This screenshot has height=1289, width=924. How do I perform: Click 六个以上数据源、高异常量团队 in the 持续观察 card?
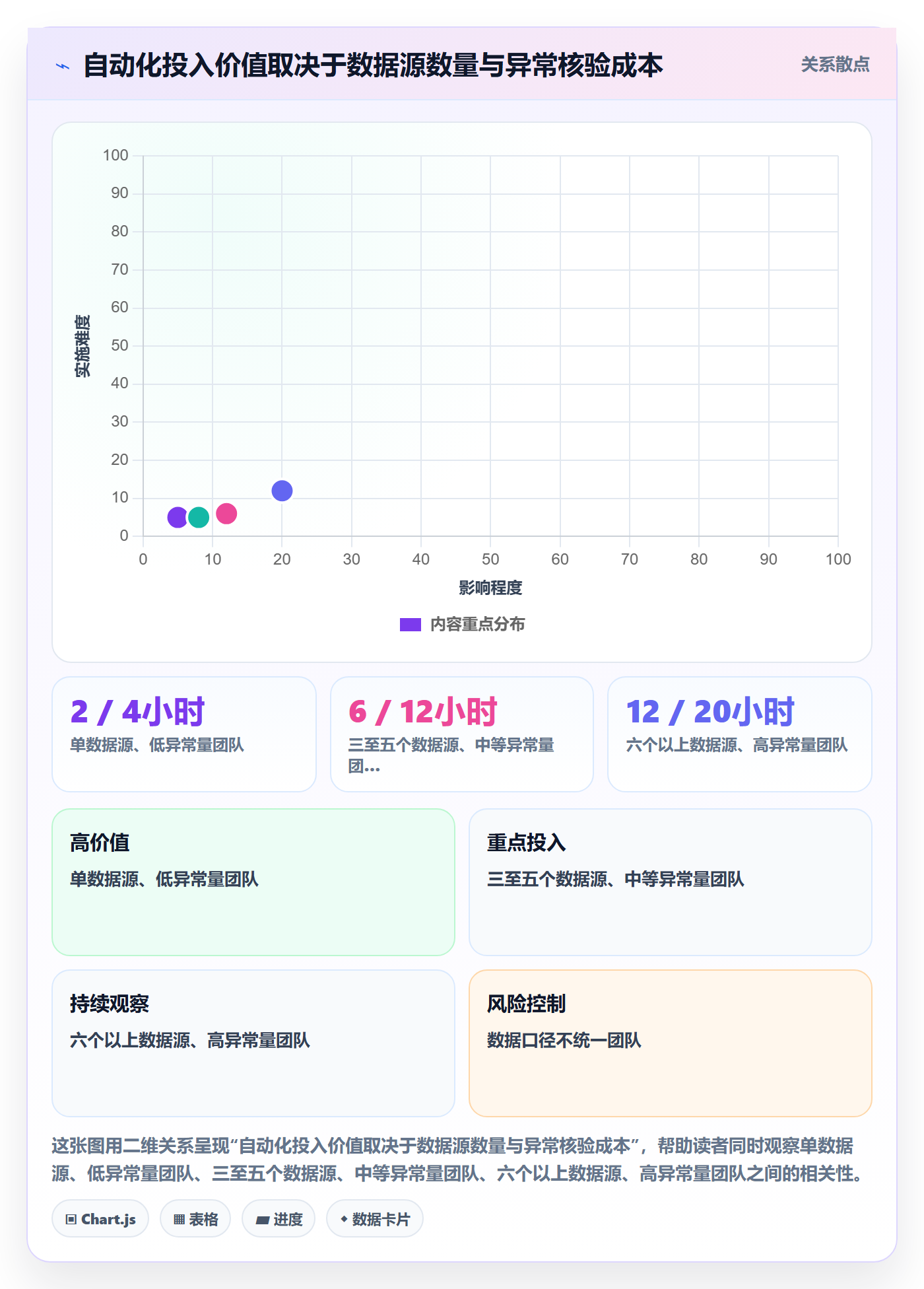click(x=190, y=1041)
